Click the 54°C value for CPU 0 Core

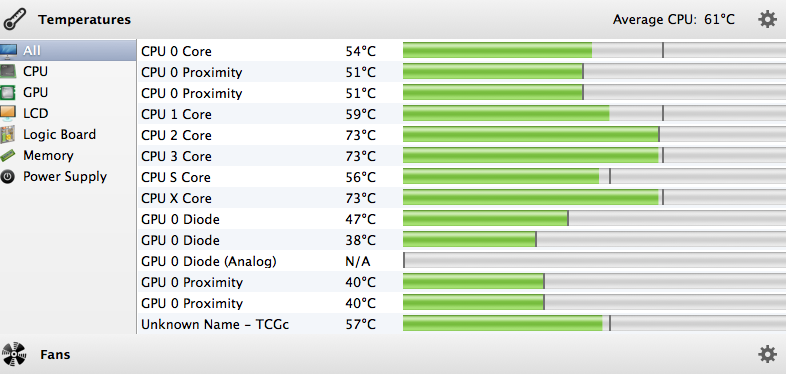360,51
